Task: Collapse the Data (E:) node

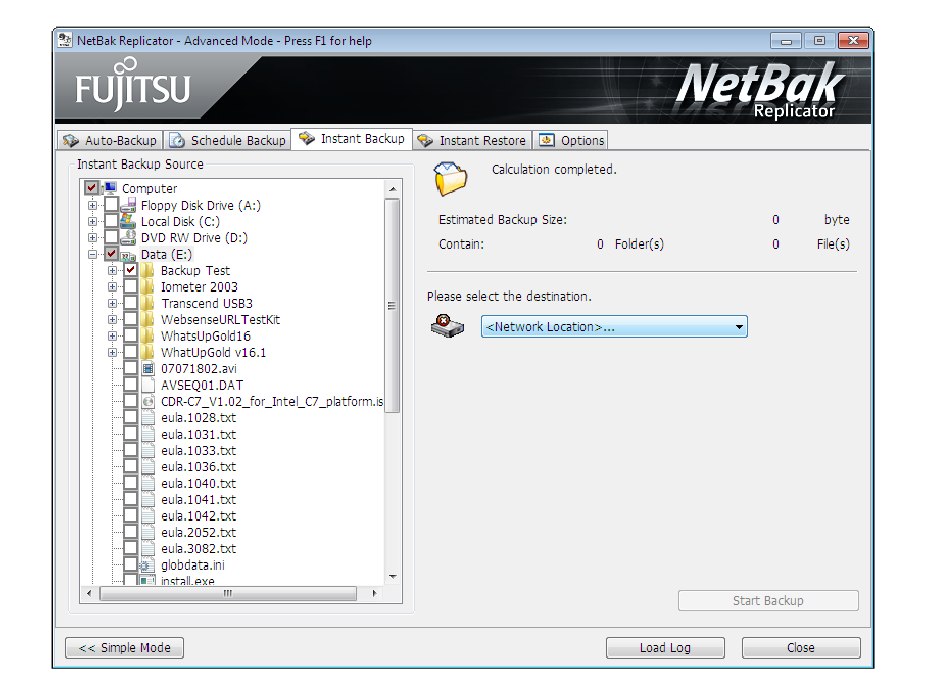Action: [92, 254]
